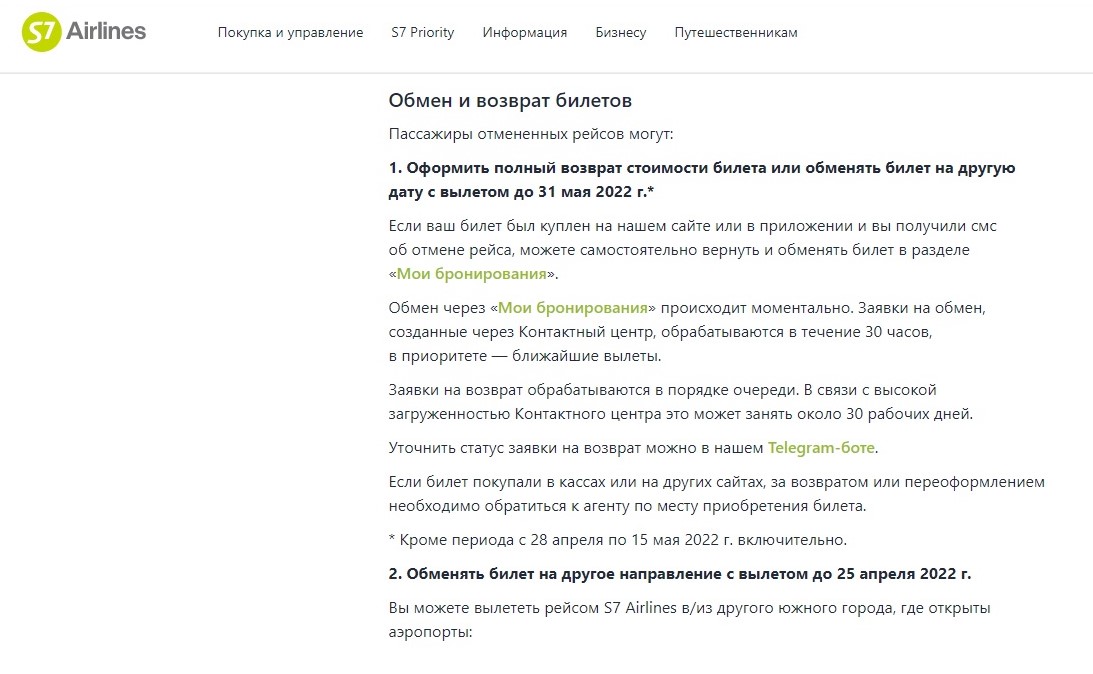Click the heading Обмен и возврат билетов
The width and height of the screenshot is (1093, 674).
(x=510, y=101)
